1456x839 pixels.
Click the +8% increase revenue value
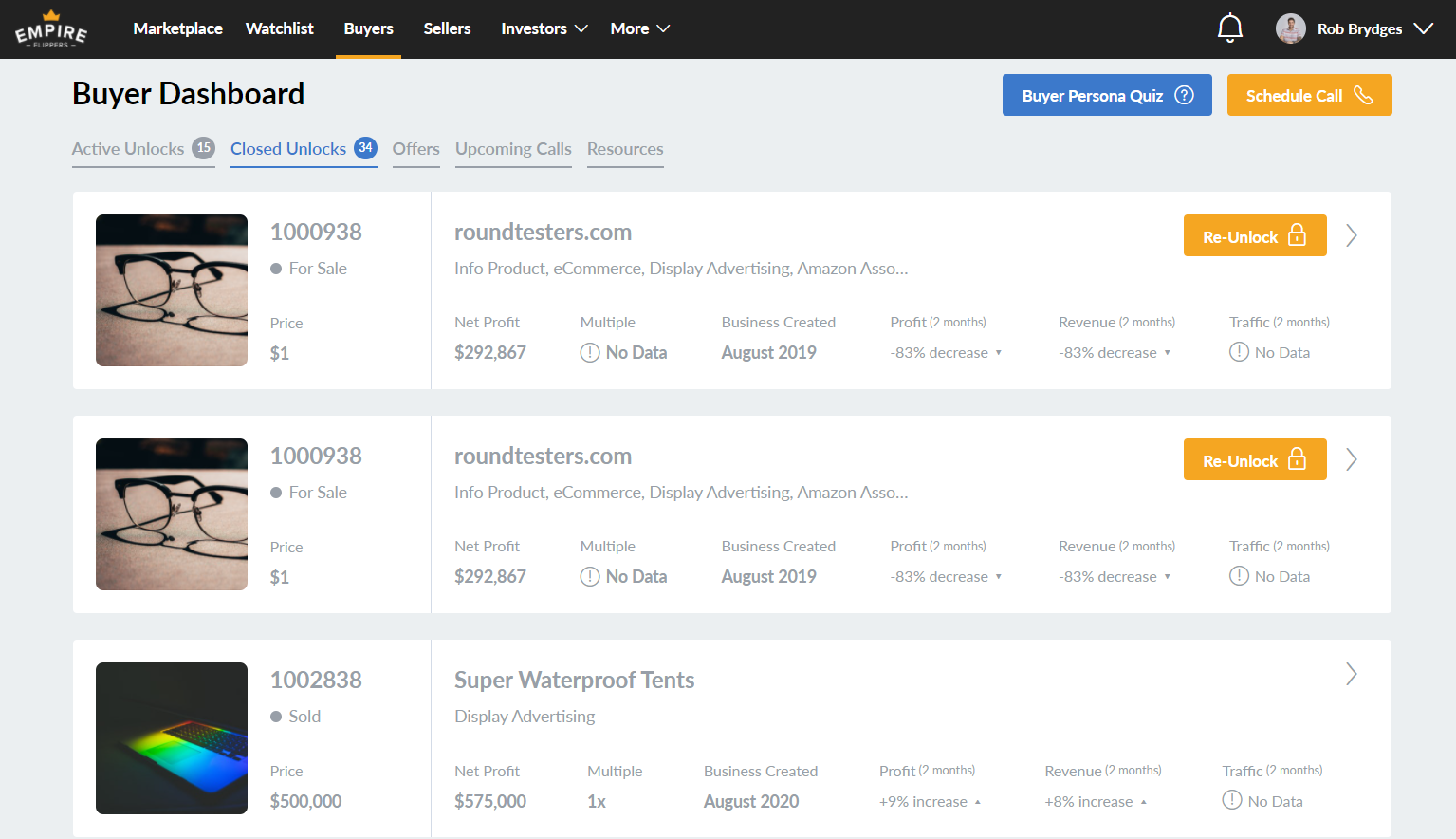coord(1089,802)
